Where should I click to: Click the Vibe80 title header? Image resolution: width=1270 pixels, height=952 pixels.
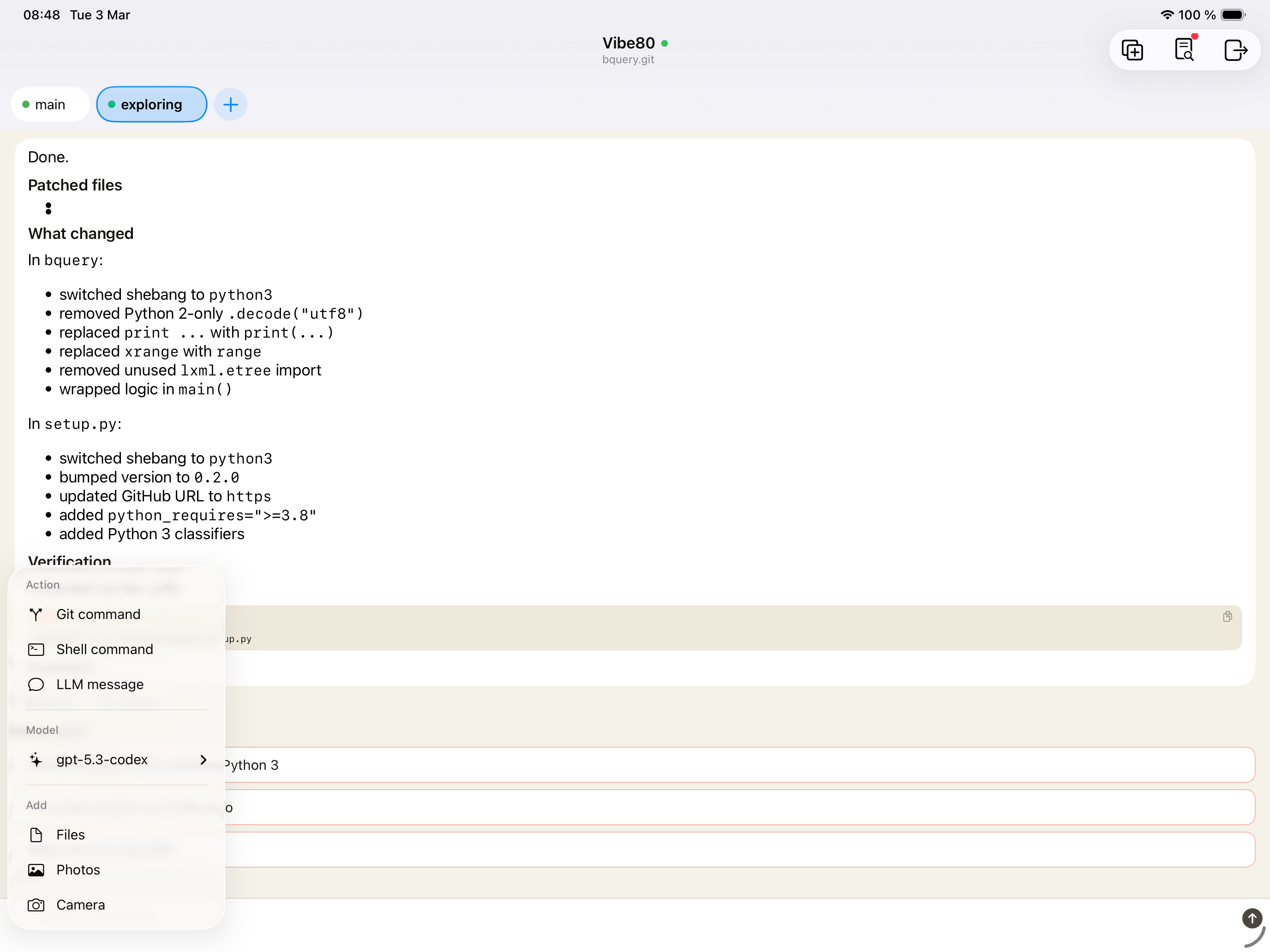pos(629,43)
